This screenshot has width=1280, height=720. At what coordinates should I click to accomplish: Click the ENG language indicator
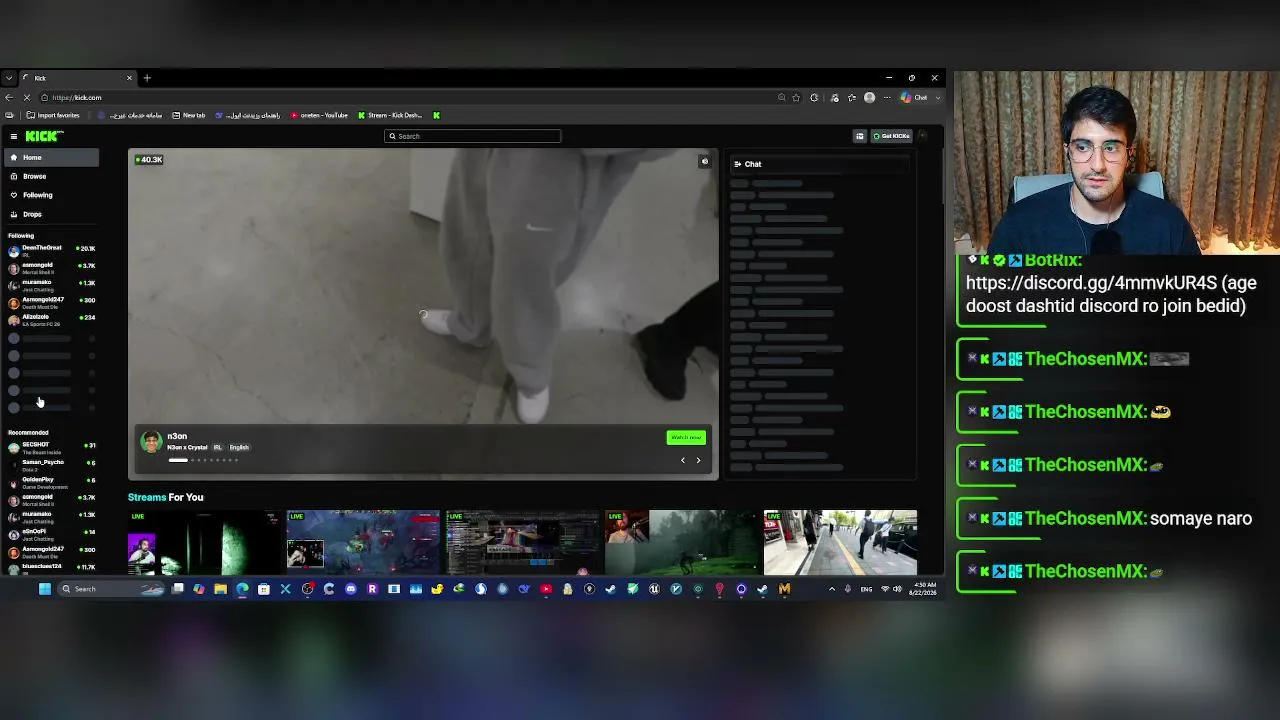[866, 589]
